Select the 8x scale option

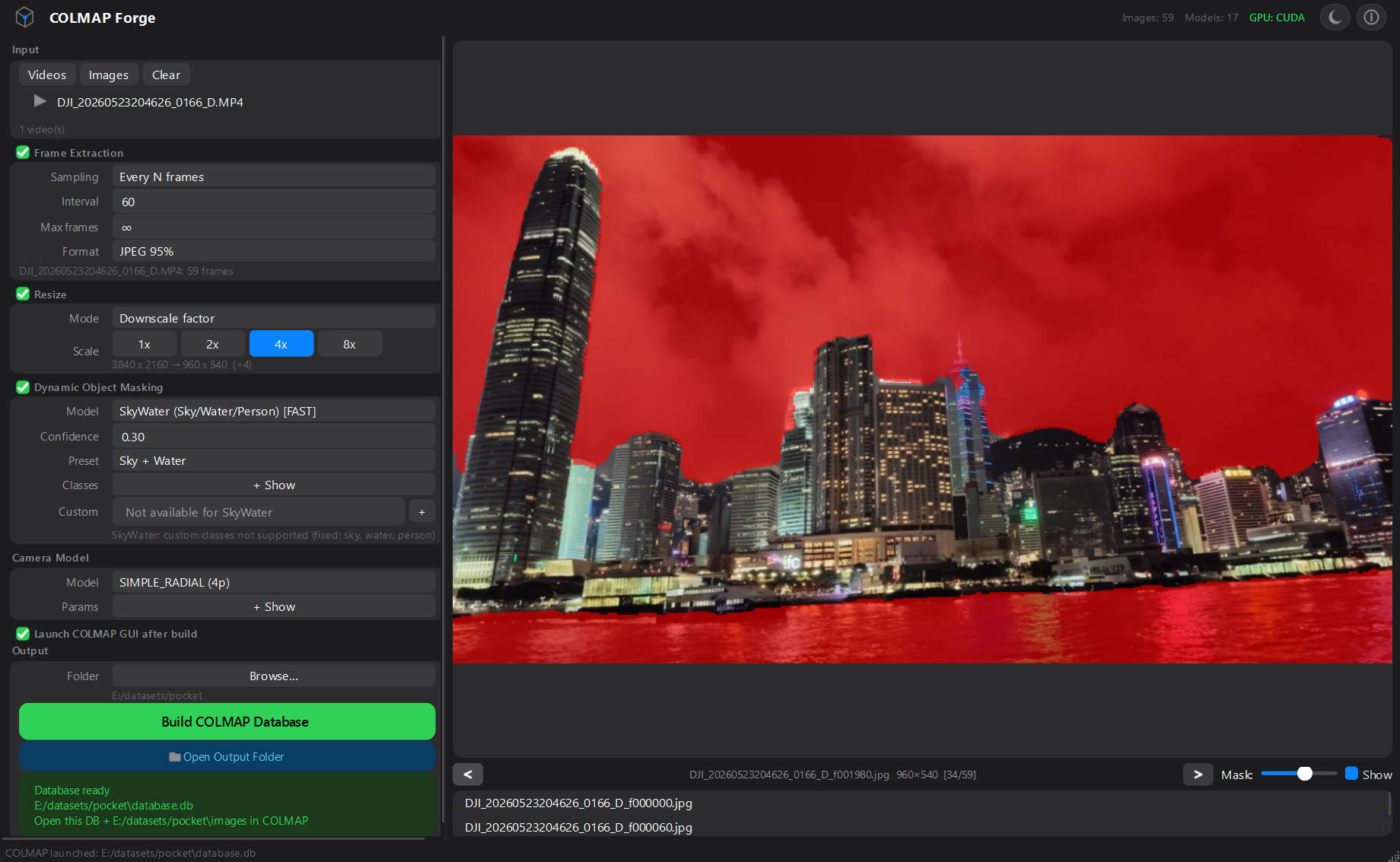[x=350, y=344]
